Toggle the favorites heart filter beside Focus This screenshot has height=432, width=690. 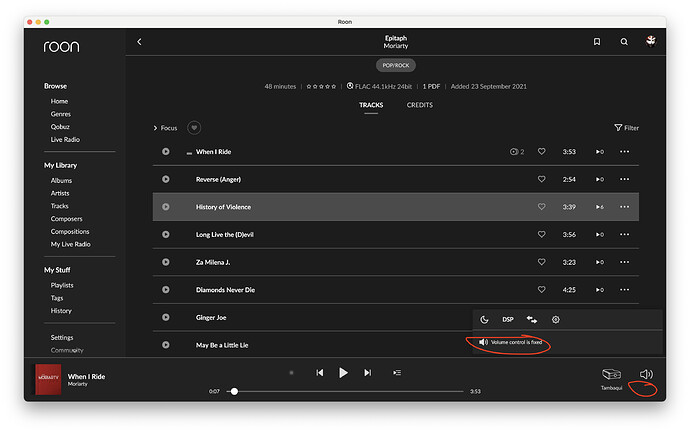[x=194, y=128]
